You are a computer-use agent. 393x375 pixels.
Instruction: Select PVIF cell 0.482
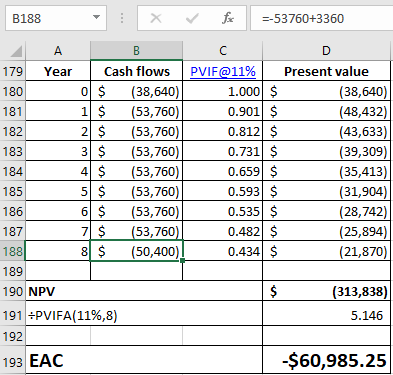tap(223, 231)
